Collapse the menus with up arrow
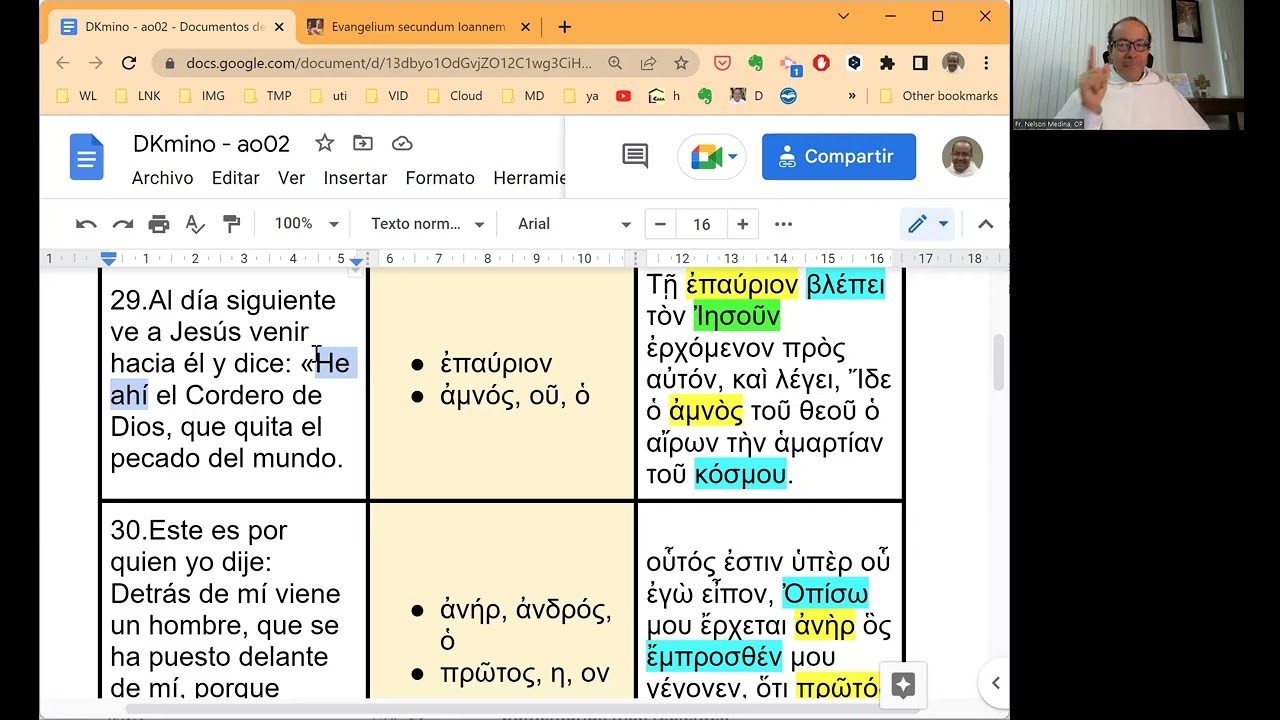 click(x=985, y=224)
